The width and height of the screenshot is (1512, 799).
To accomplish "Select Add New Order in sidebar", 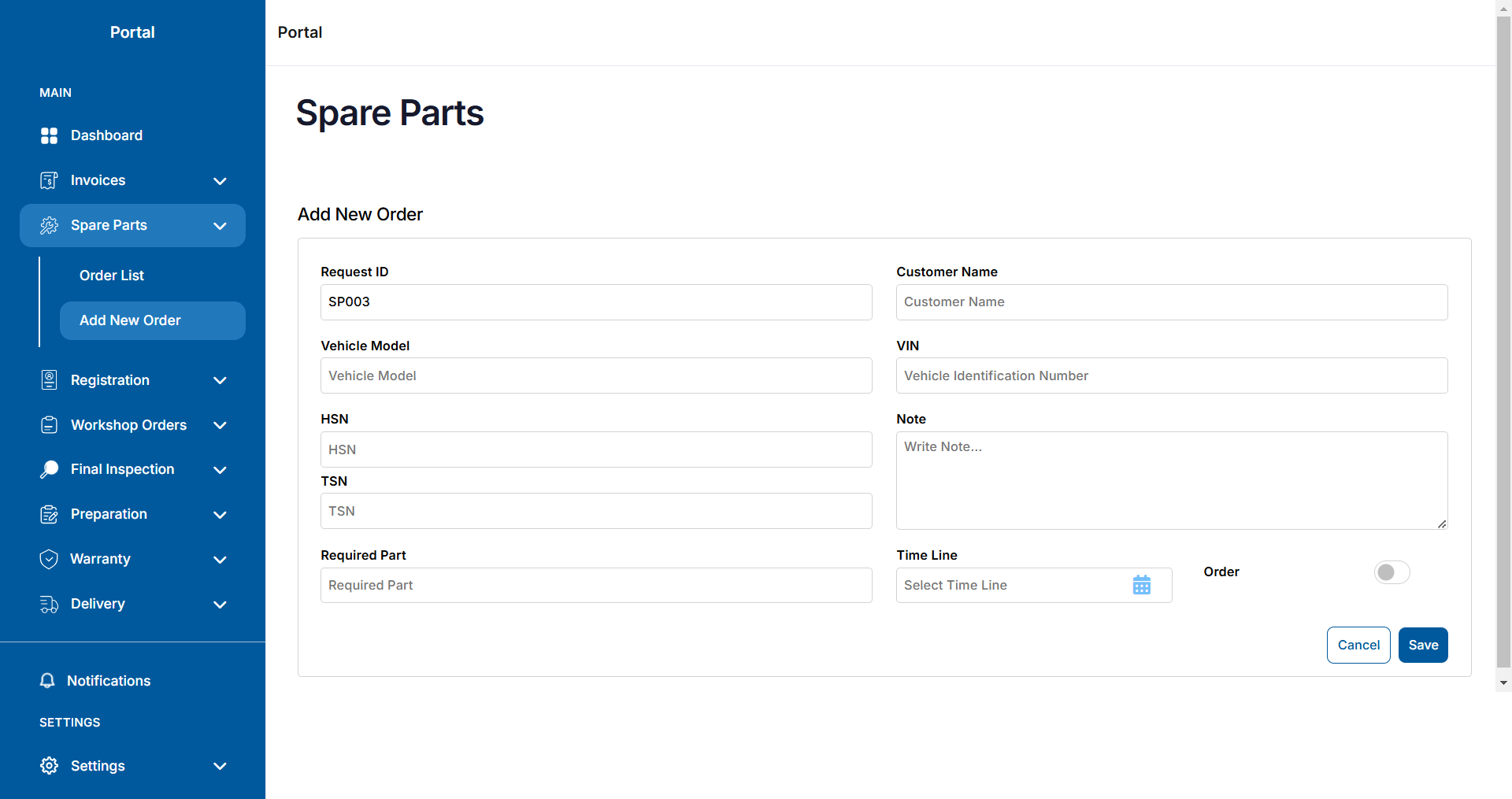I will tap(153, 320).
